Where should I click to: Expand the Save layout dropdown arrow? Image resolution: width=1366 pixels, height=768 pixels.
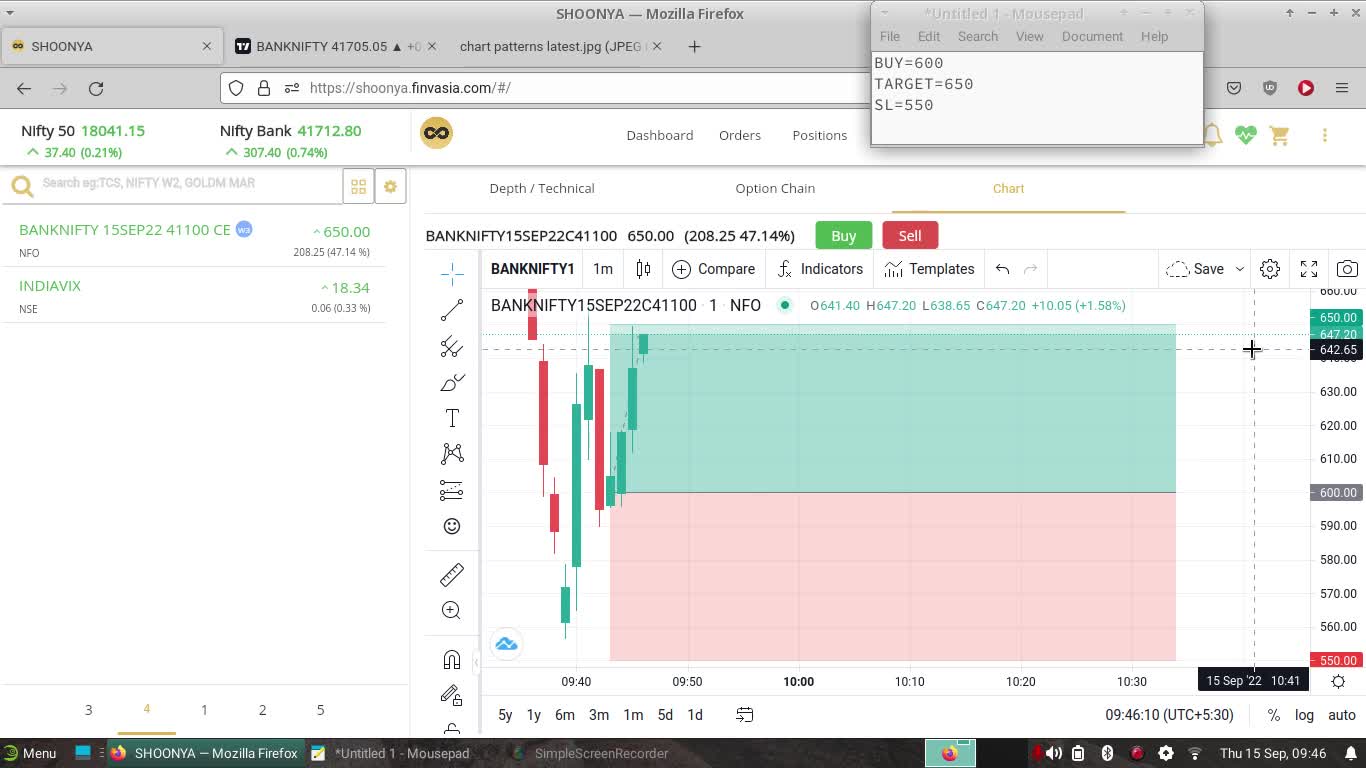tap(1239, 269)
